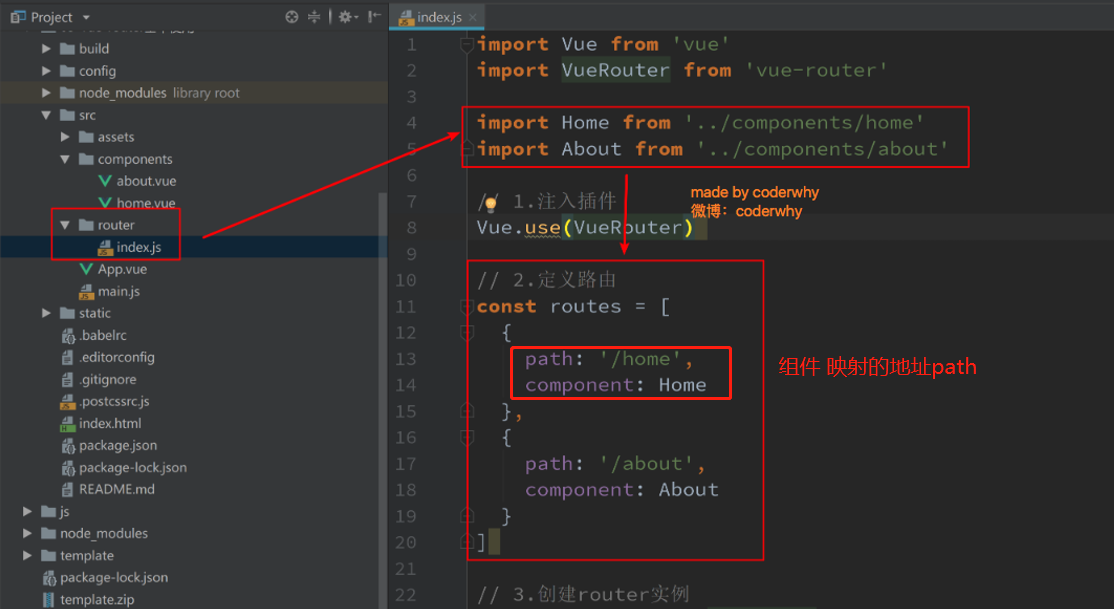Image resolution: width=1114 pixels, height=609 pixels.
Task: Click the index.html file icon
Action: pos(67,424)
